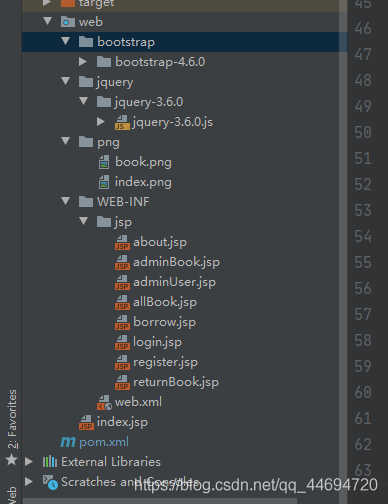Click the JSP icon of register.jsp
The image size is (388, 504).
tap(122, 362)
